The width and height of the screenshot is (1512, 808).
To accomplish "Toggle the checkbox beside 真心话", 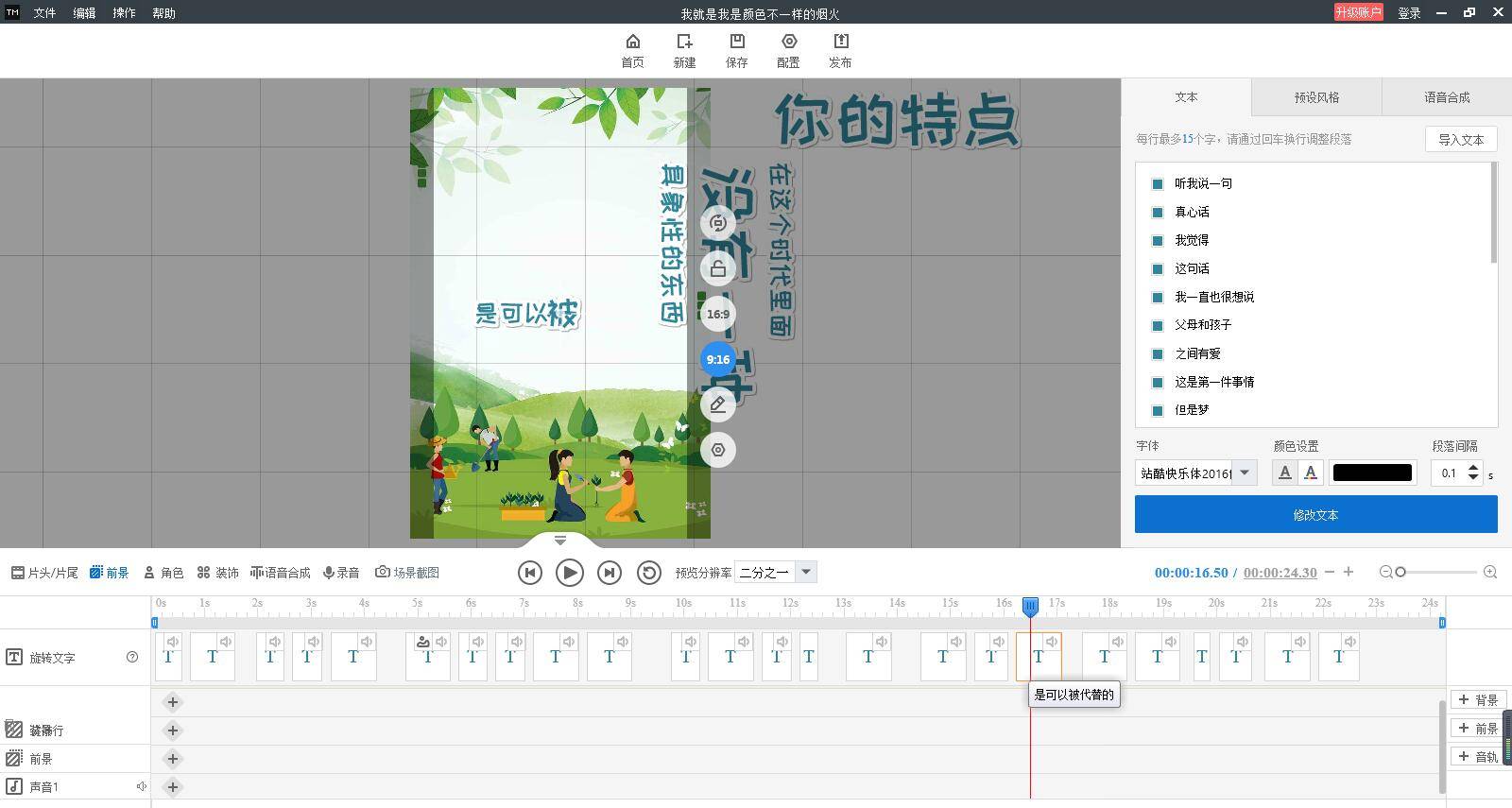I will point(1158,212).
